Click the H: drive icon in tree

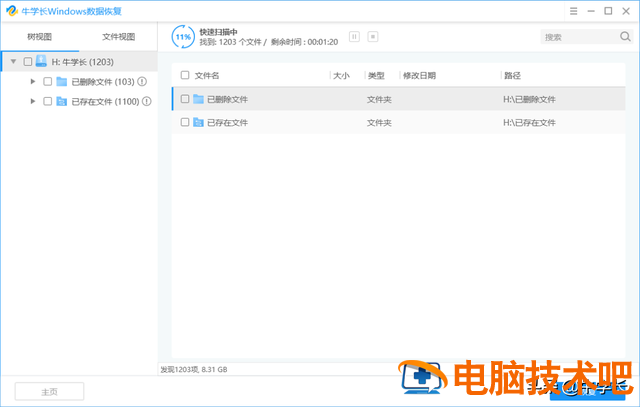[41, 61]
